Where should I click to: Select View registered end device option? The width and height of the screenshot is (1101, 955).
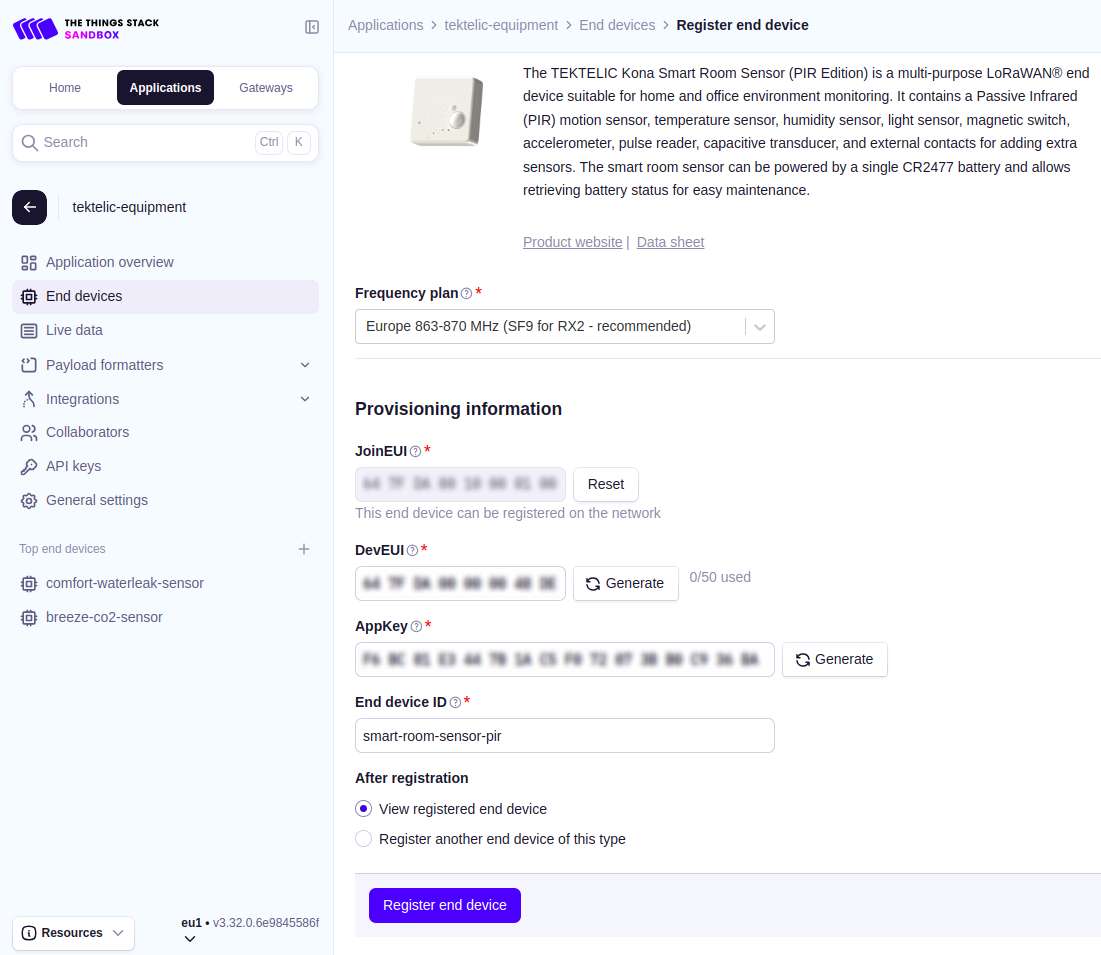point(364,809)
